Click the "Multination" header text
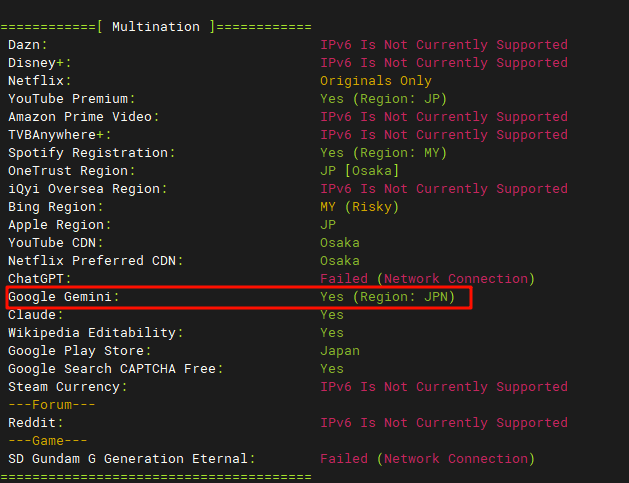629x483 pixels. [156, 27]
